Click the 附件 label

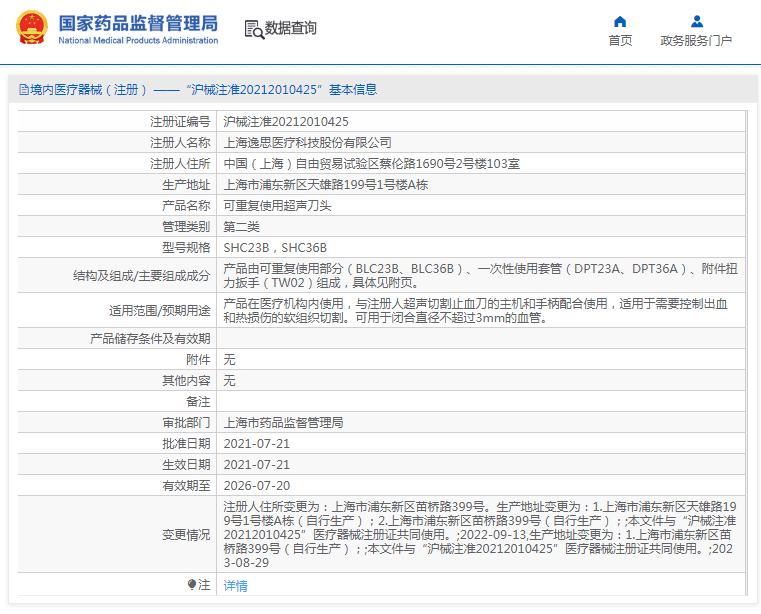[x=199, y=359]
